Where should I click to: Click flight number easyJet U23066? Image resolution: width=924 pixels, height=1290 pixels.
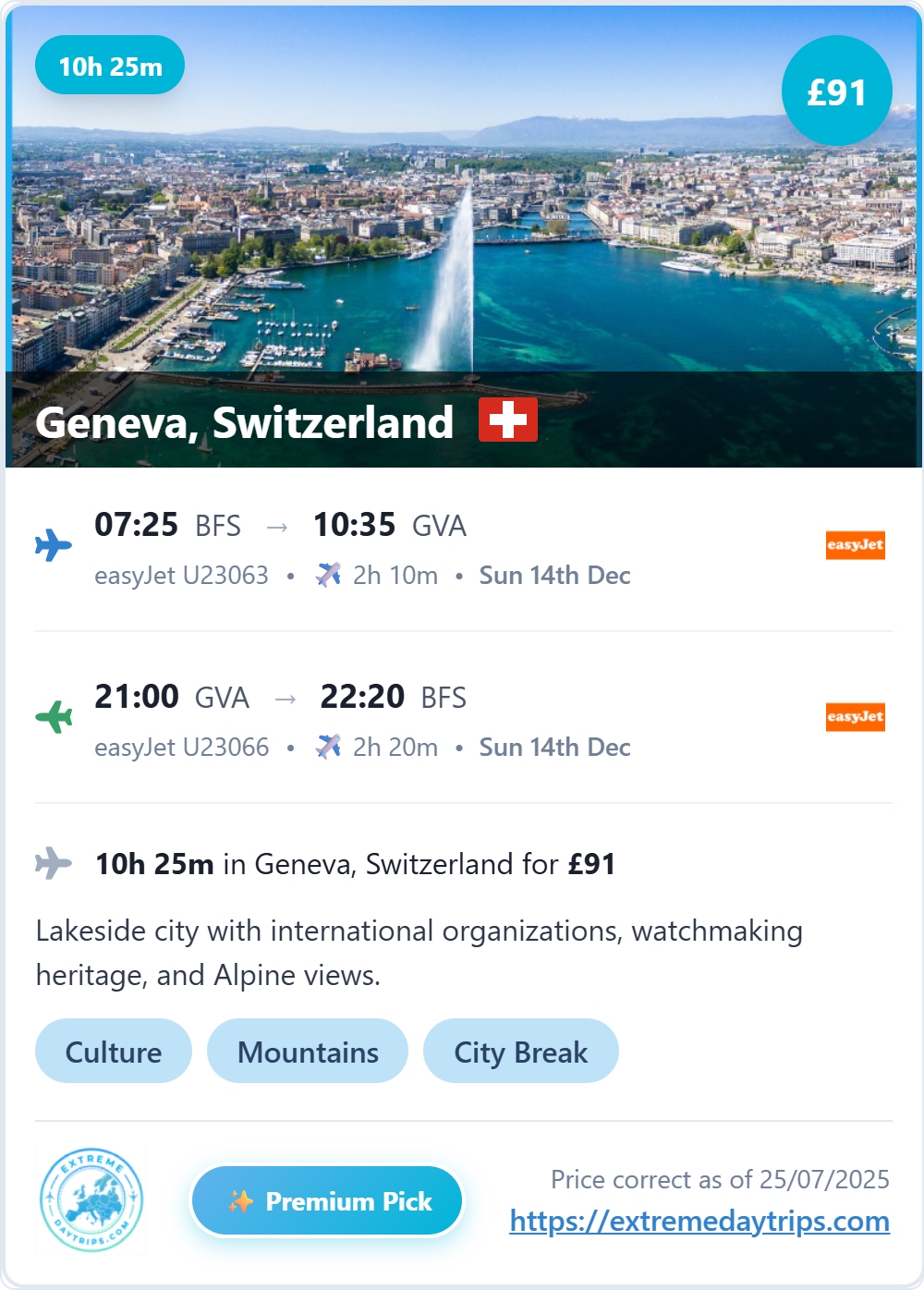181,748
